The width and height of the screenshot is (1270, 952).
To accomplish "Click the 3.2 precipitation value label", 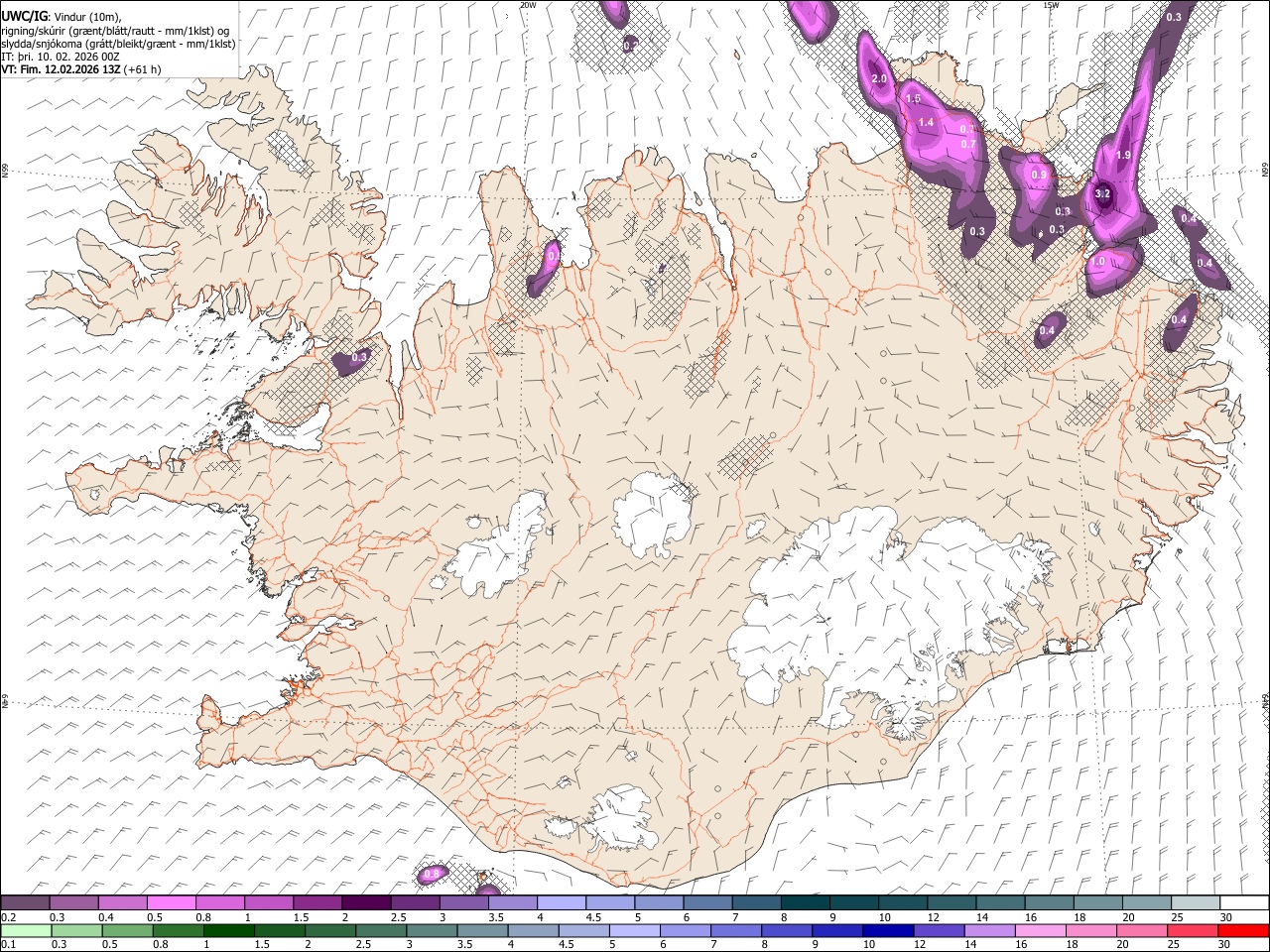I will (x=1102, y=194).
